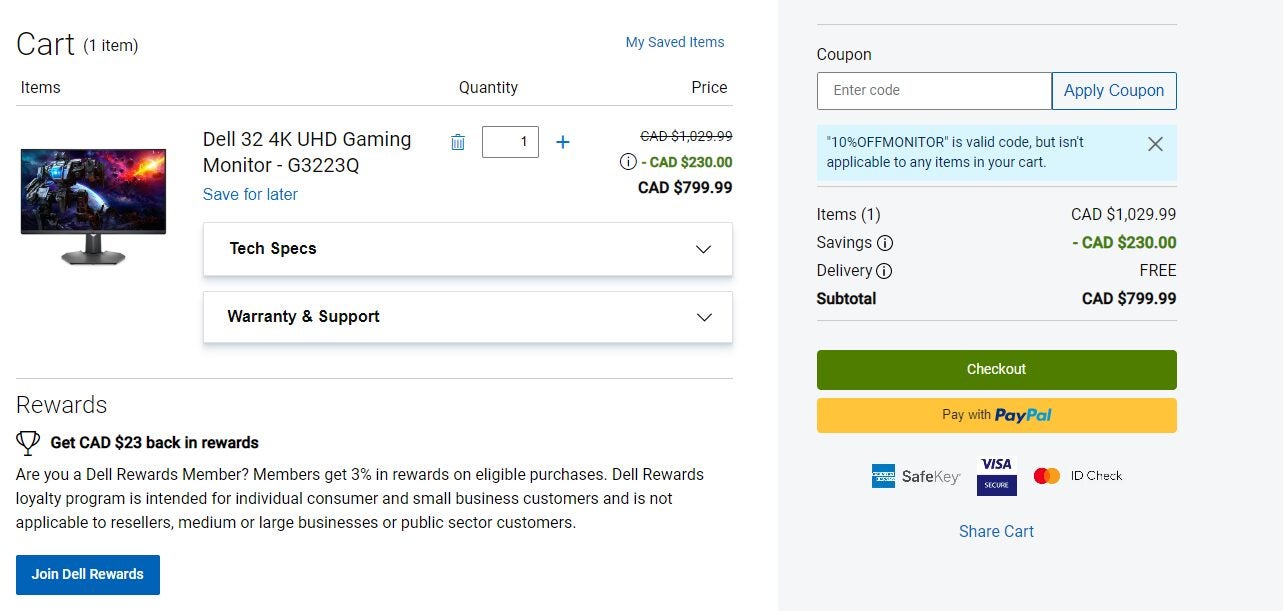Click the Dell Rewards trophy icon

27,441
